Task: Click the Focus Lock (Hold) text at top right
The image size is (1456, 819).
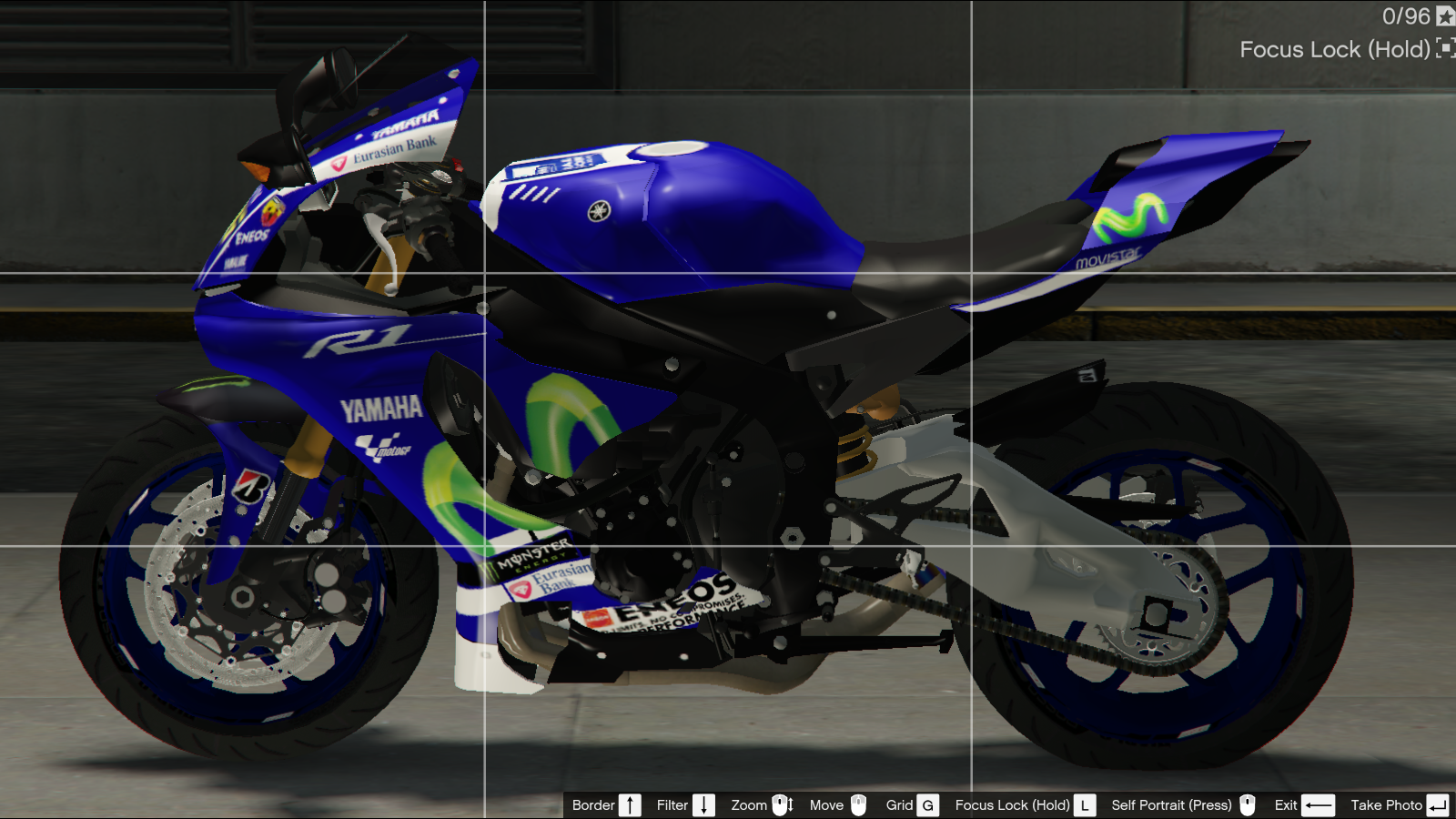Action: point(1335,49)
